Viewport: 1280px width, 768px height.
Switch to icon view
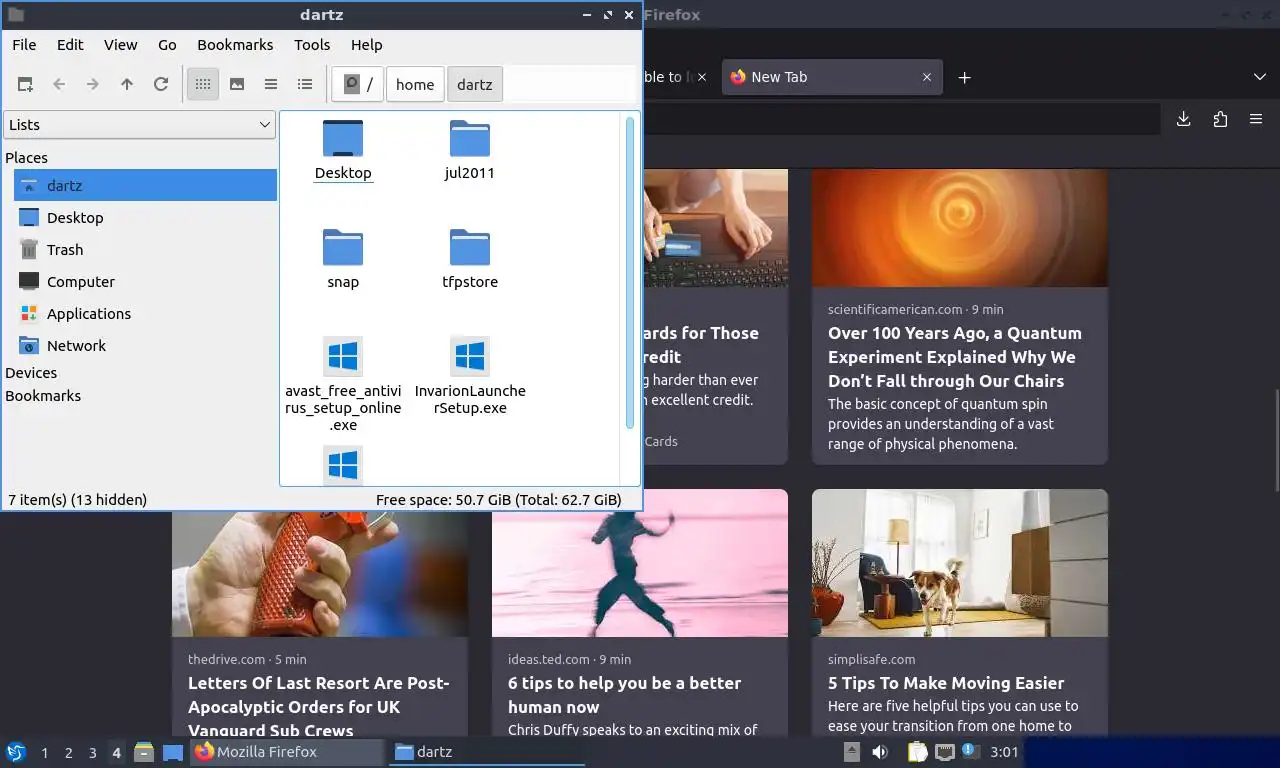point(203,84)
